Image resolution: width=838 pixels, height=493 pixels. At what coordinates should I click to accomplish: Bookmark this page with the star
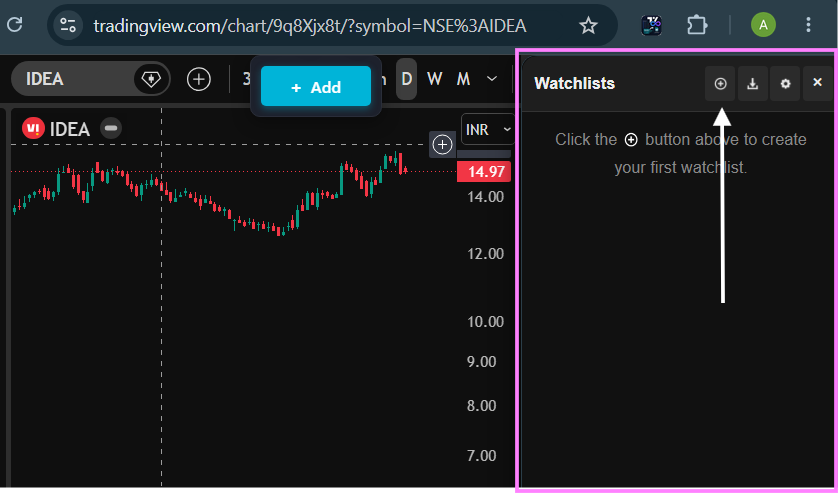pos(588,25)
